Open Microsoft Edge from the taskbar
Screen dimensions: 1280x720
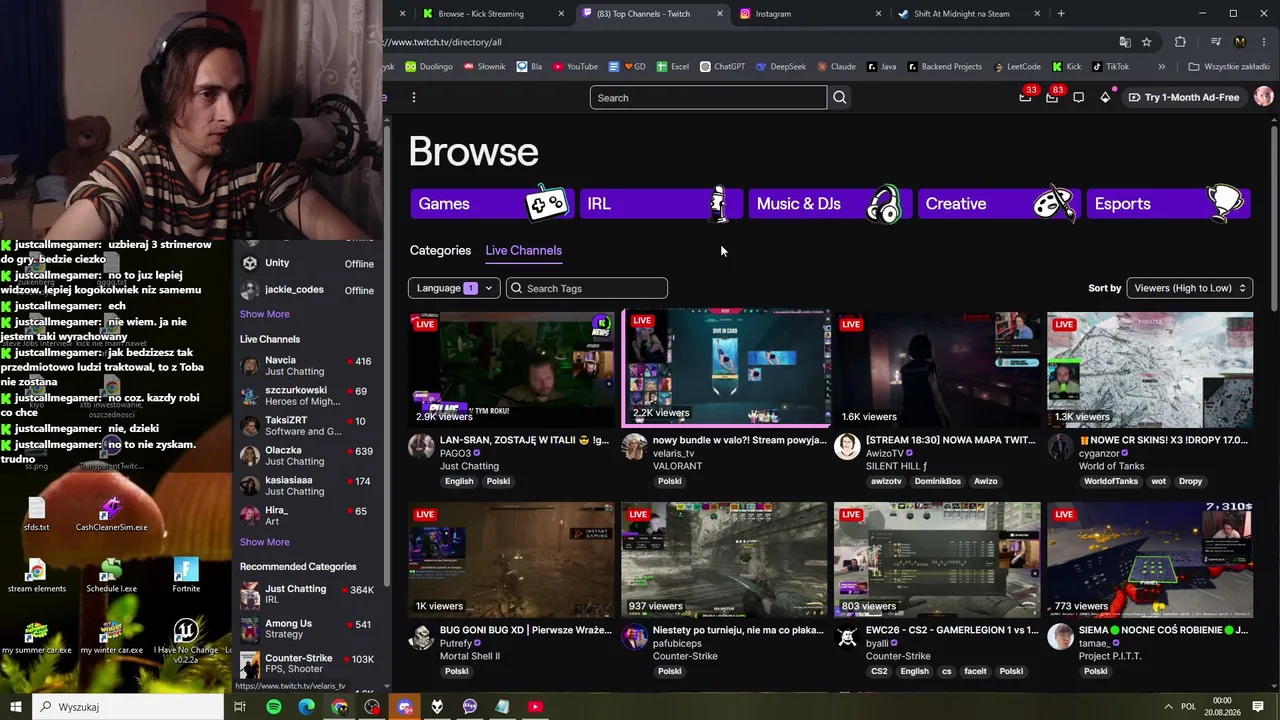click(307, 707)
